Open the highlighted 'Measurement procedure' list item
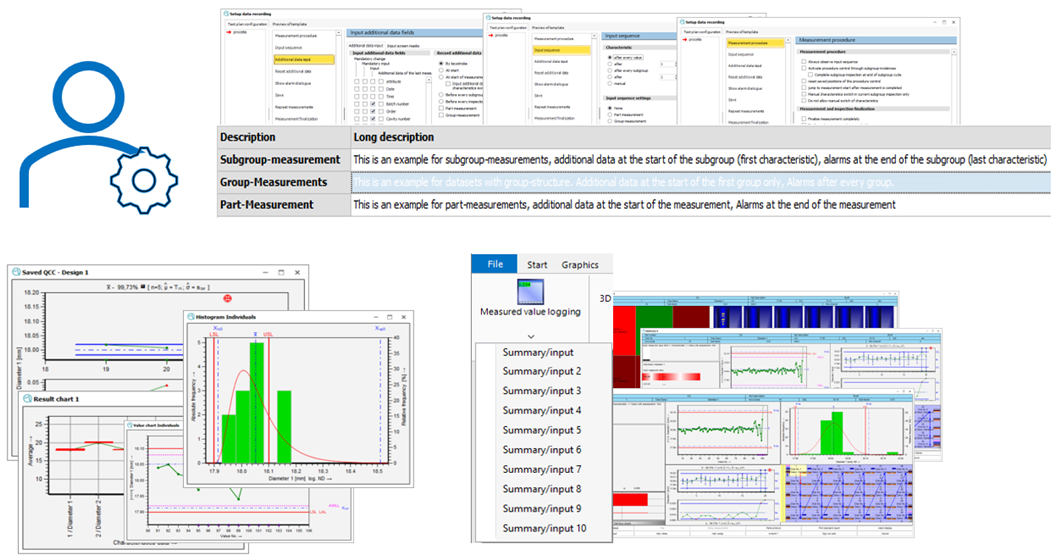Image resolution: width=1061 pixels, height=560 pixels. (755, 43)
